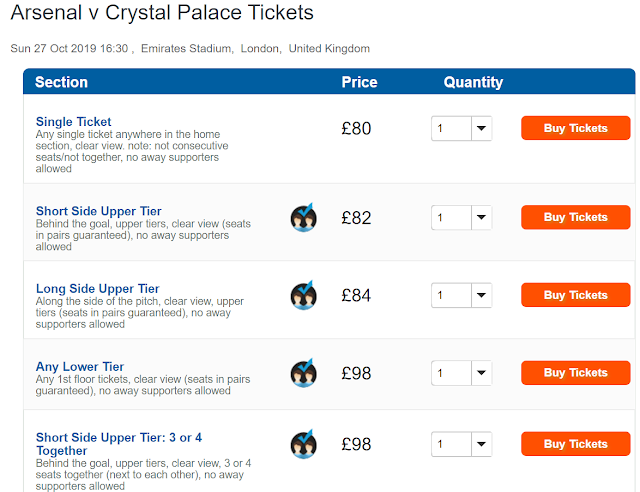Buy tickets for Any Lower Tier

point(575,373)
